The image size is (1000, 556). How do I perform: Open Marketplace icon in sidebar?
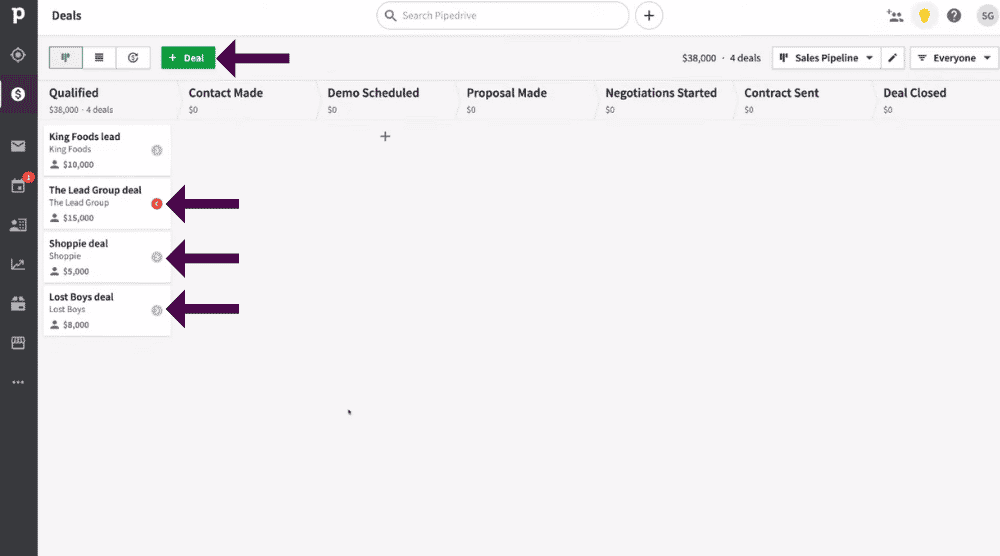(x=18, y=343)
